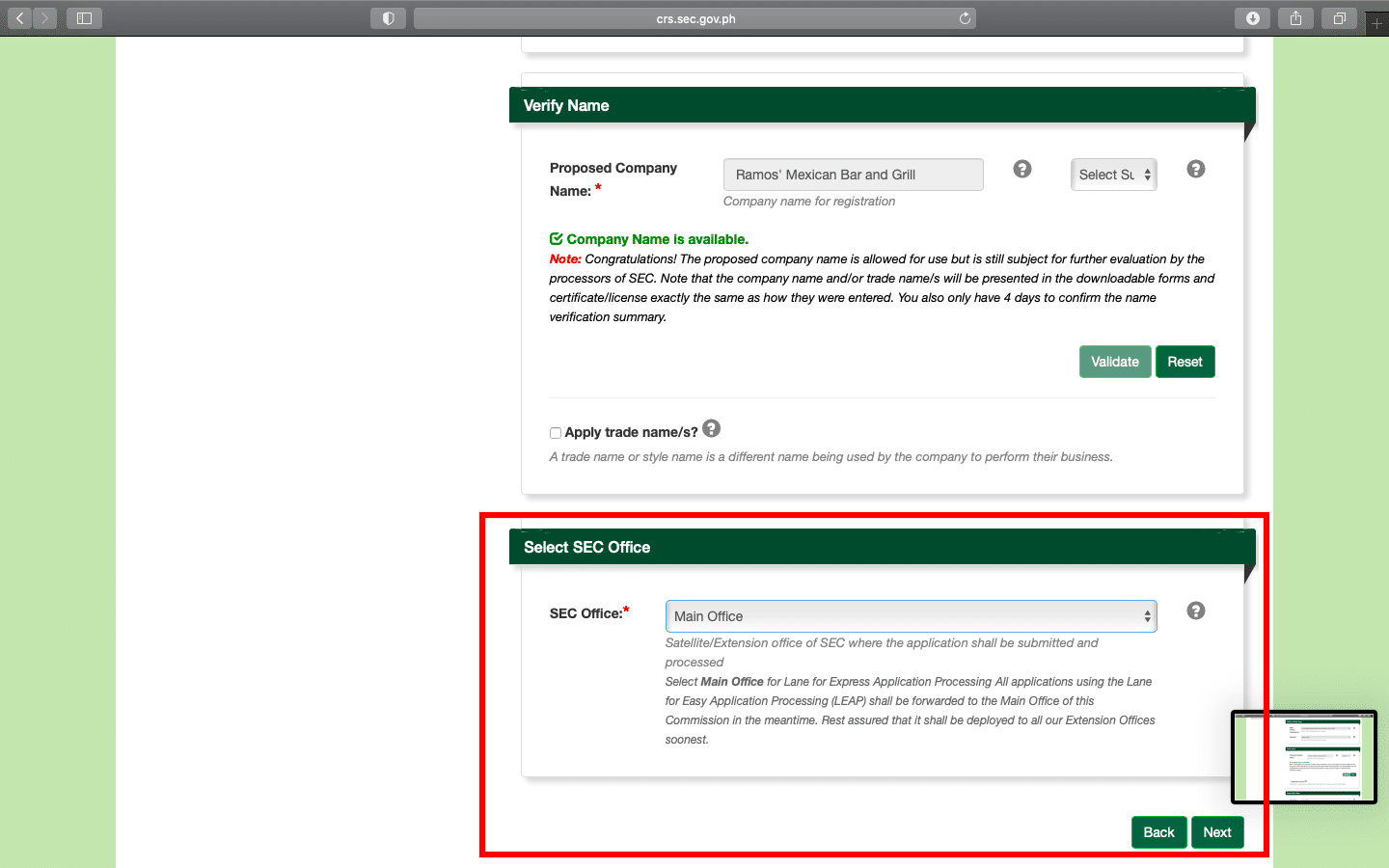
Task: Go back using the Safari back arrow
Action: pyautogui.click(x=19, y=18)
